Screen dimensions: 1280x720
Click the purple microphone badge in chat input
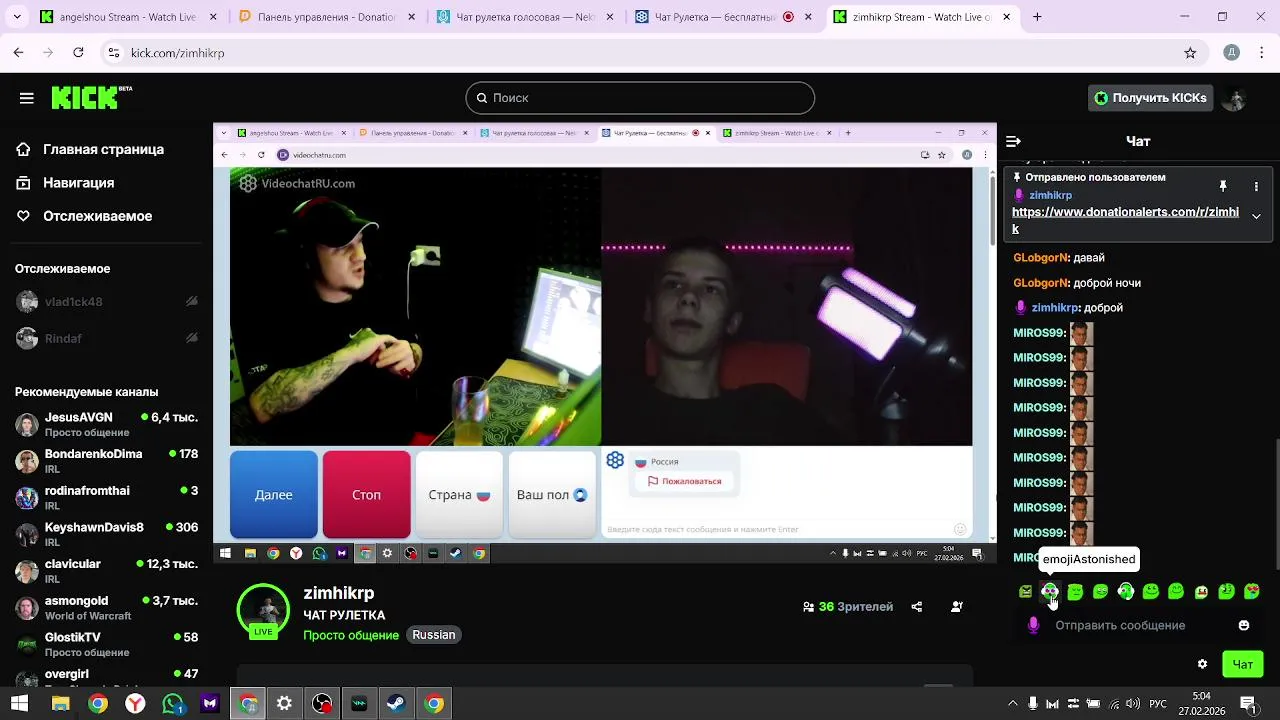1033,625
